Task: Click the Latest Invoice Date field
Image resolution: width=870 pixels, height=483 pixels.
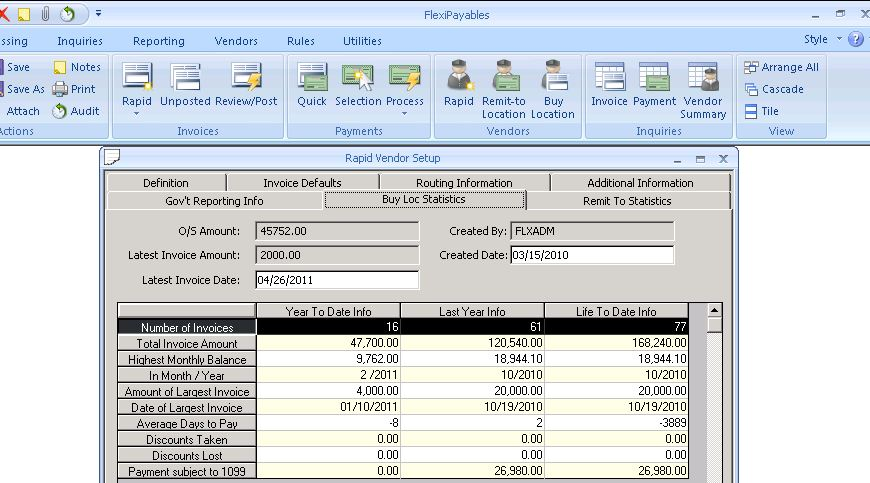Action: (337, 280)
